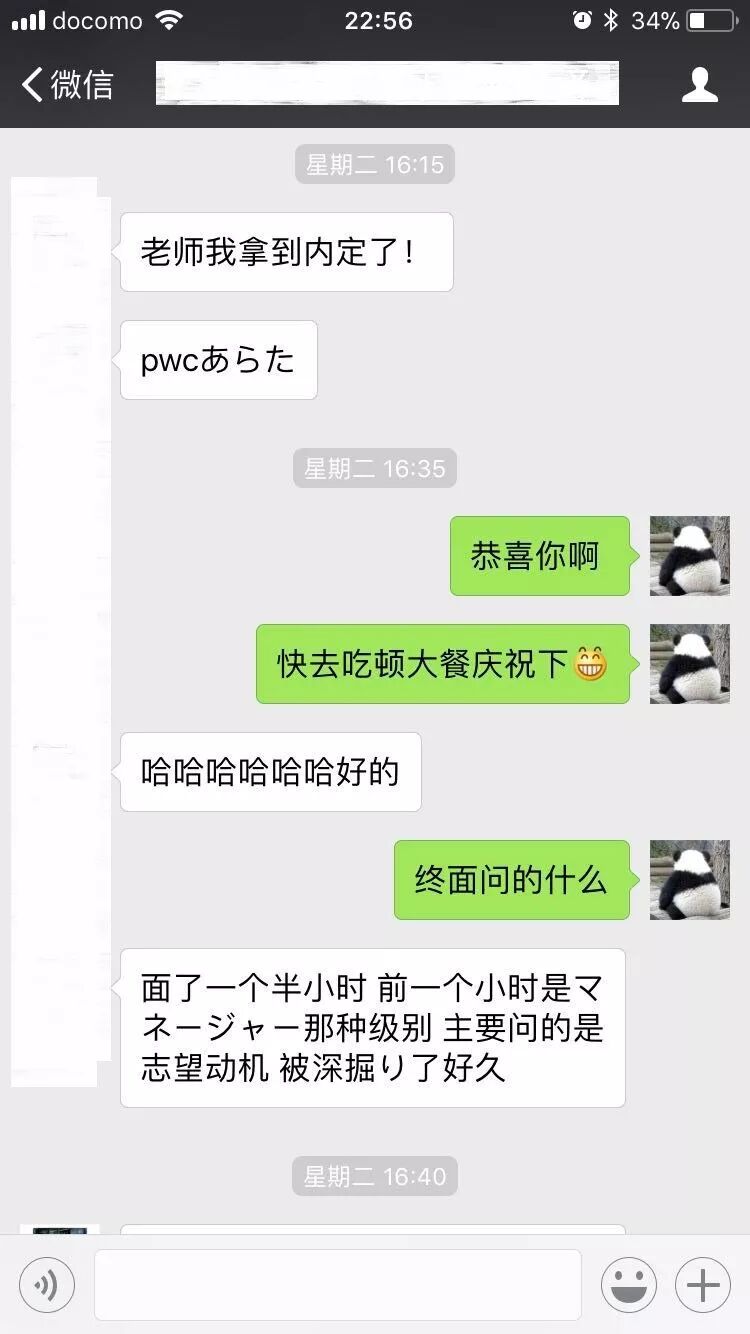Select the message 老师我拿到内定了！
This screenshot has width=750, height=1334.
287,252
